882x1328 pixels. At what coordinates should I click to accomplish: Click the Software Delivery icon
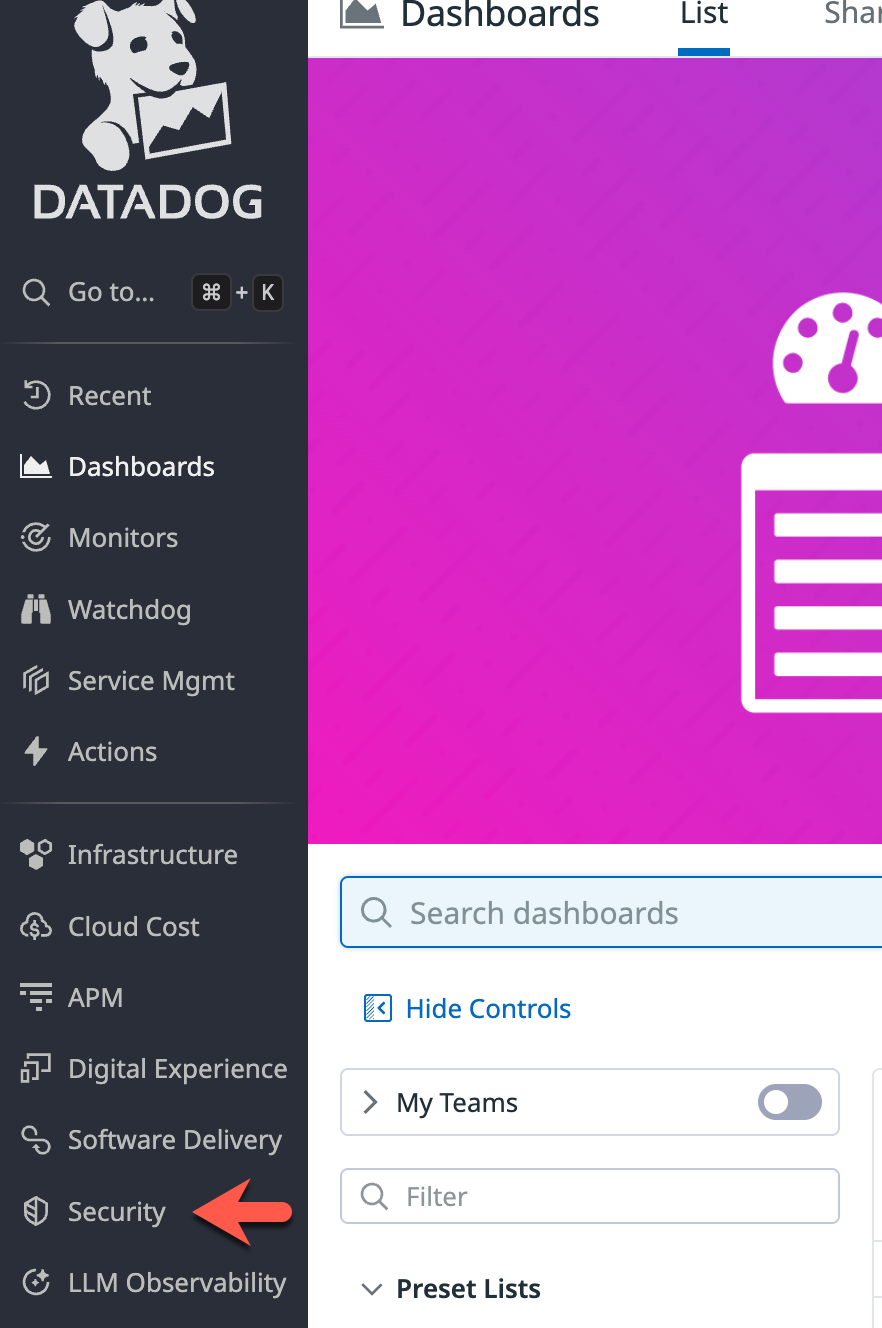pos(36,1140)
